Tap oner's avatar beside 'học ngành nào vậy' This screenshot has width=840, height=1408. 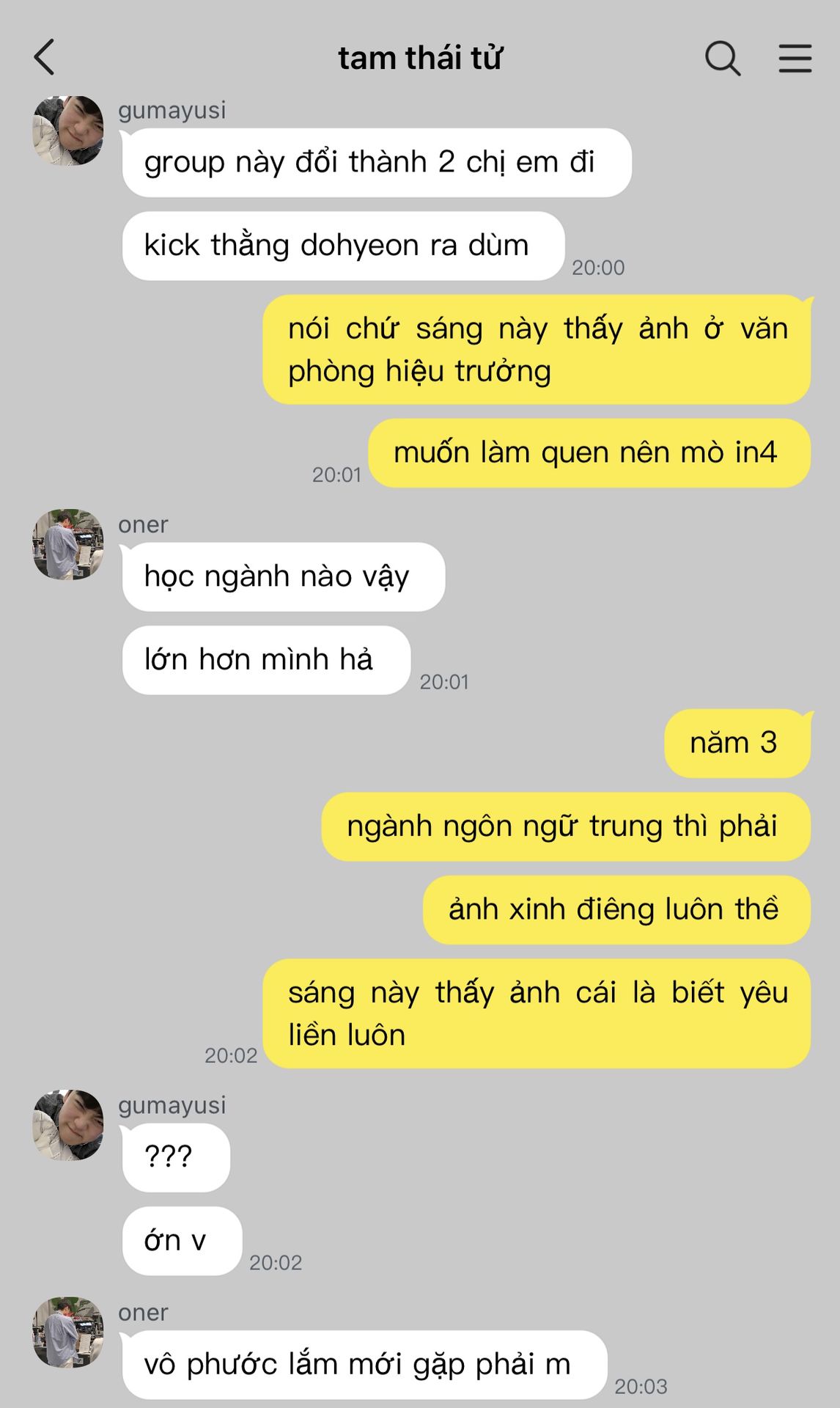point(67,544)
